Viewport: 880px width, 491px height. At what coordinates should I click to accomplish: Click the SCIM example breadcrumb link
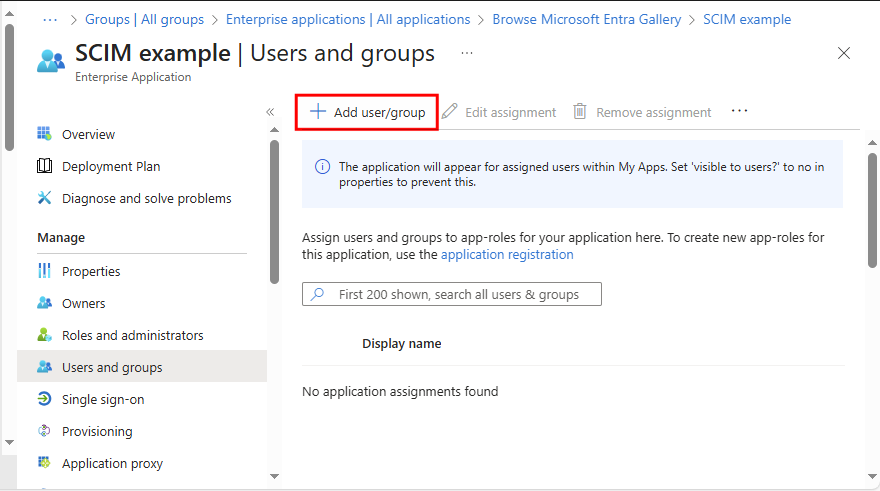coord(747,19)
